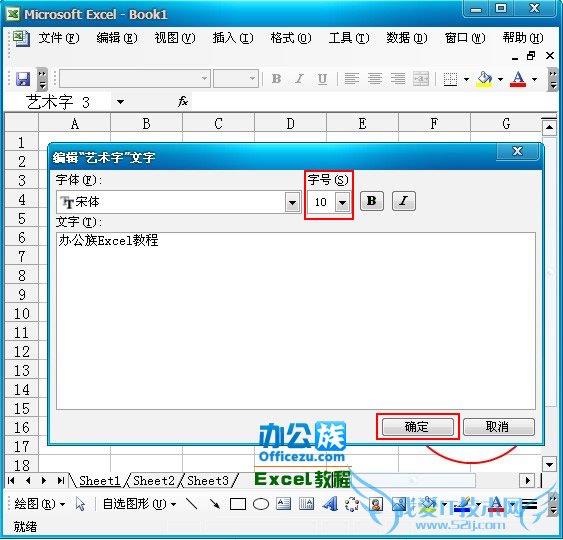
Task: Toggle Italic in the WordArt dialog
Action: pos(404,201)
